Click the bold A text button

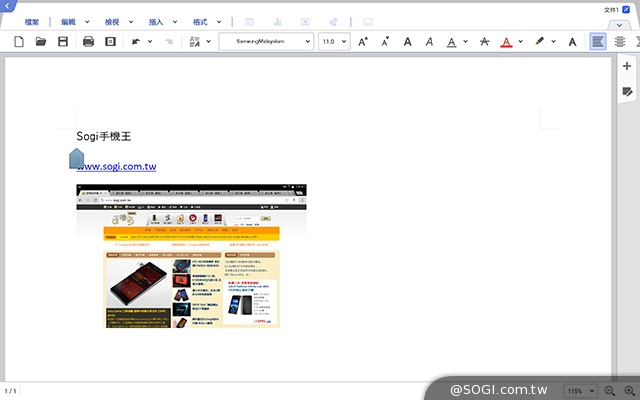[x=407, y=42]
